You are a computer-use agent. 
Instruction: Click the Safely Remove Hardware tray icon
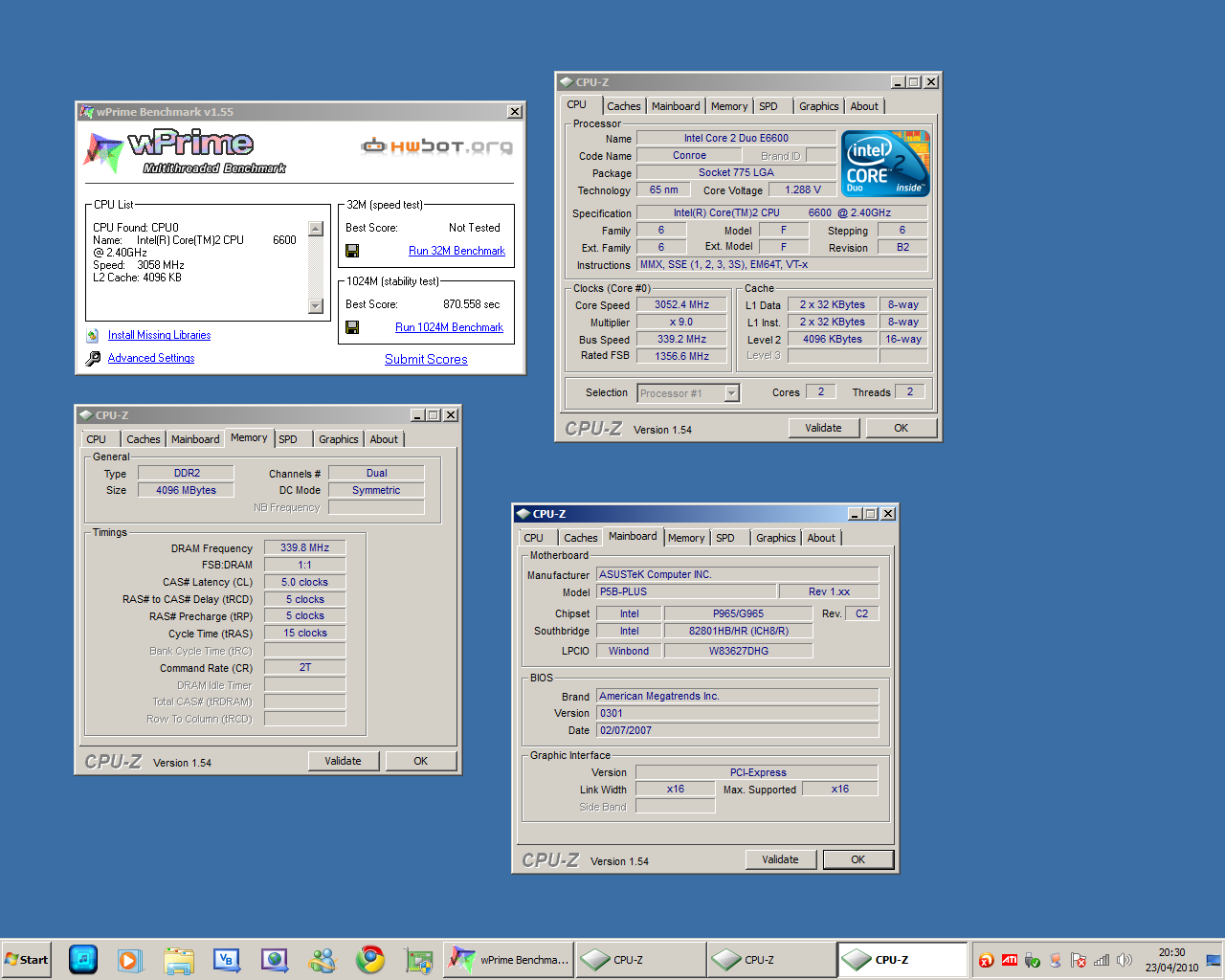pos(1032,960)
